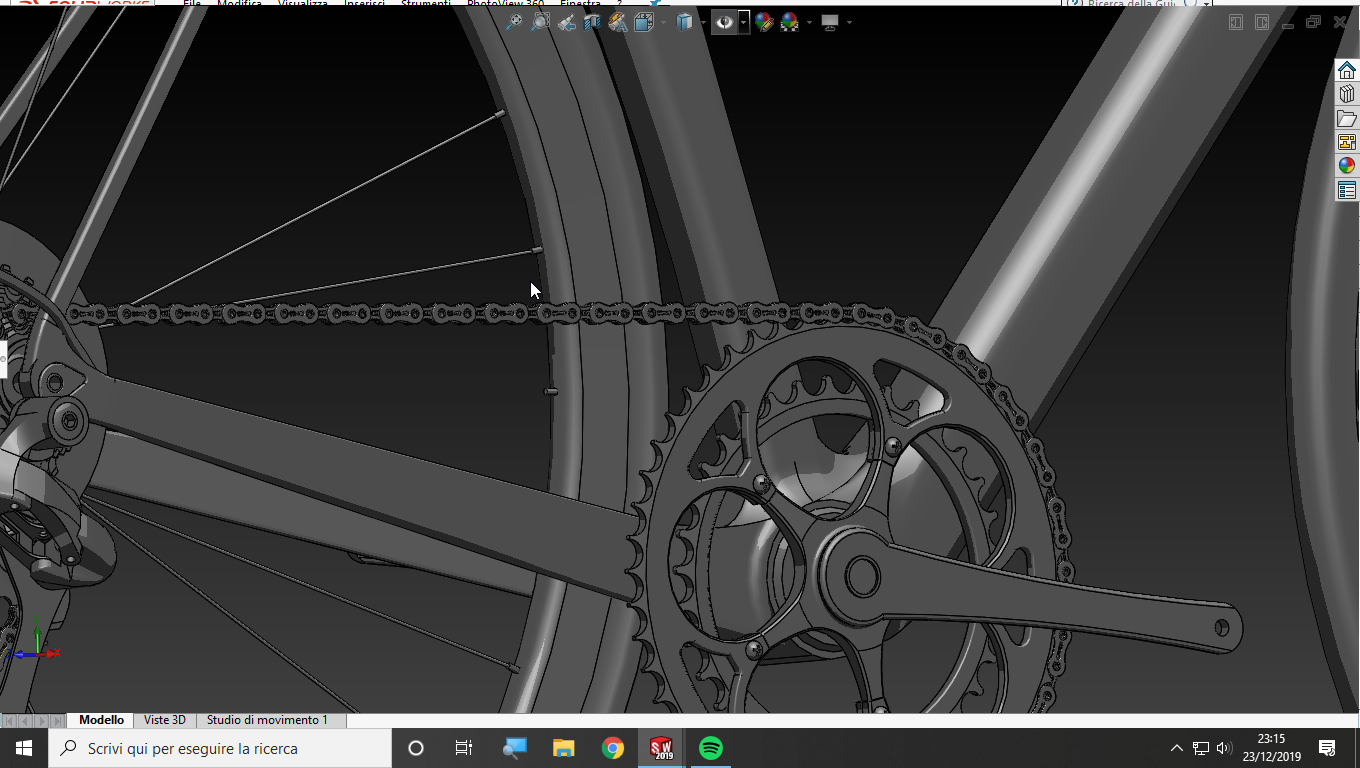Launch Google Chrome from the taskbar
This screenshot has height=768, width=1360.
tap(613, 748)
